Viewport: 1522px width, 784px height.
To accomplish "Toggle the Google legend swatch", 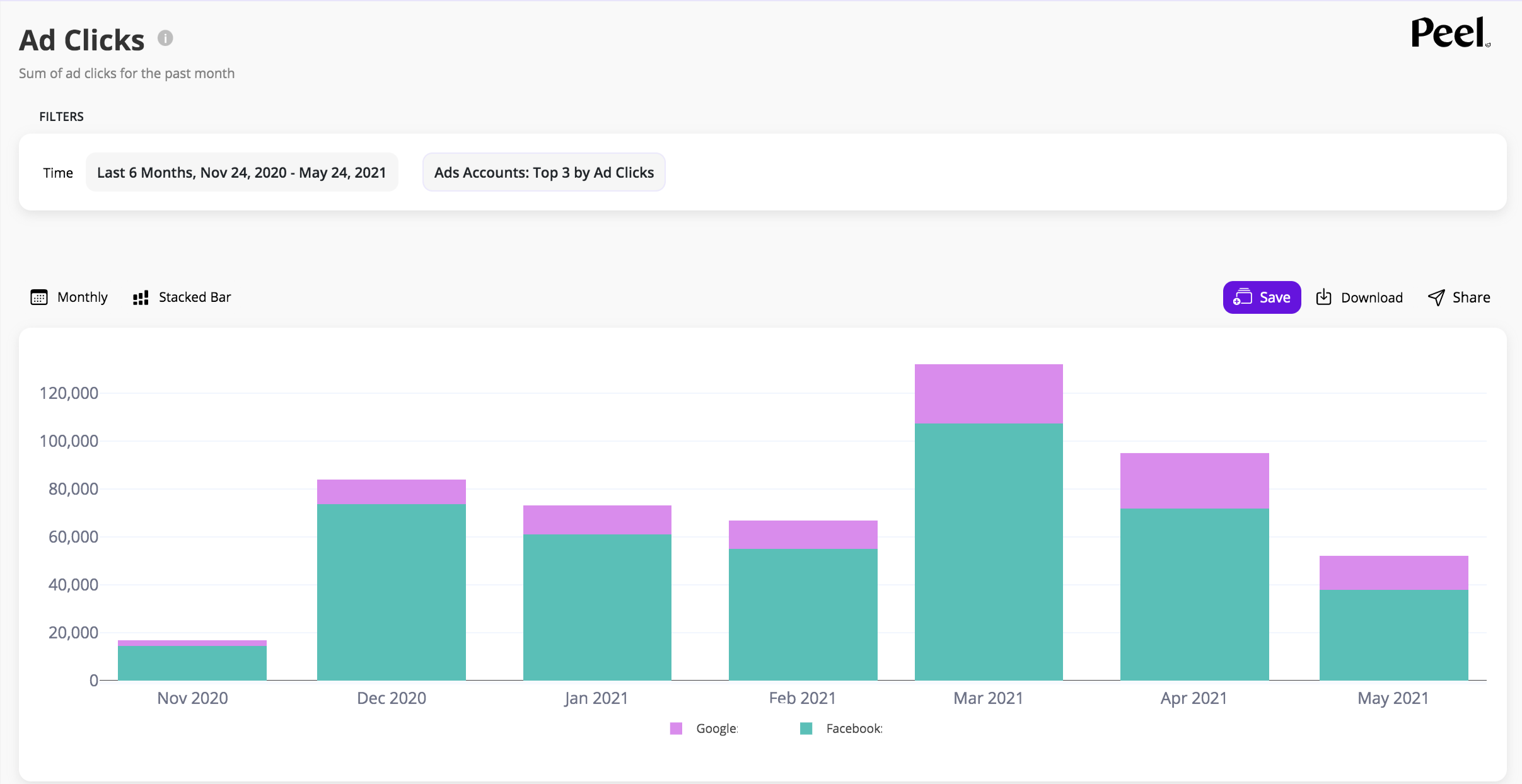I will (x=676, y=729).
